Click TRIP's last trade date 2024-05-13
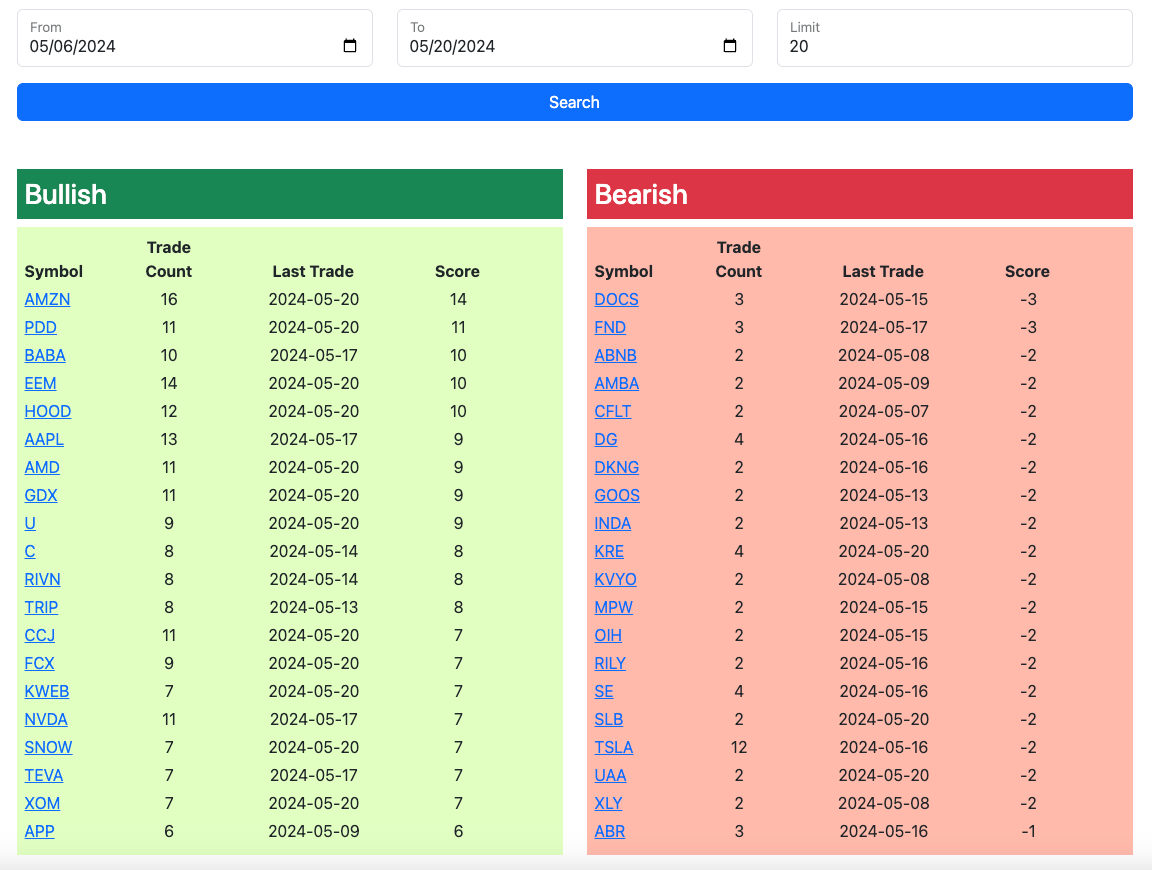Viewport: 1152px width, 870px height. 314,607
